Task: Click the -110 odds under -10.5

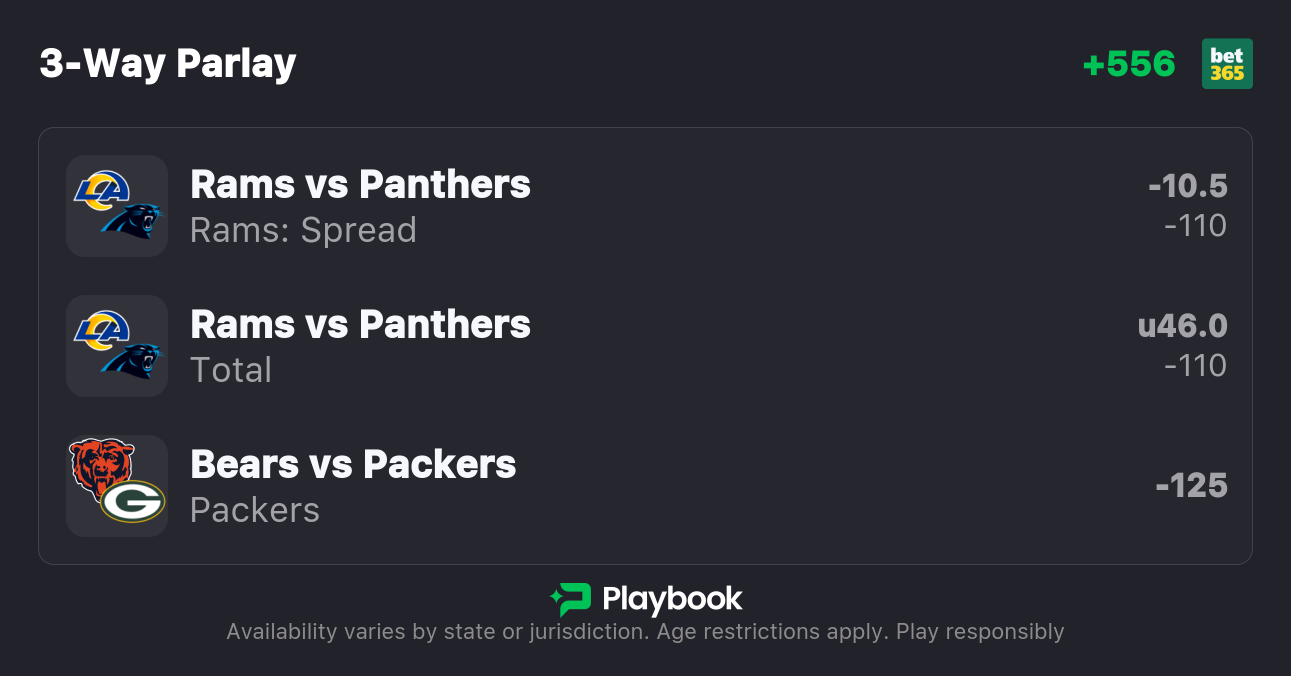Action: (1195, 226)
